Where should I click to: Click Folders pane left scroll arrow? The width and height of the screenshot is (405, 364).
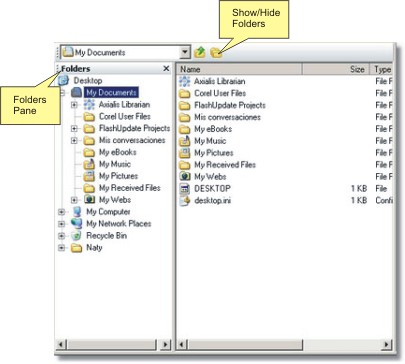pos(61,344)
